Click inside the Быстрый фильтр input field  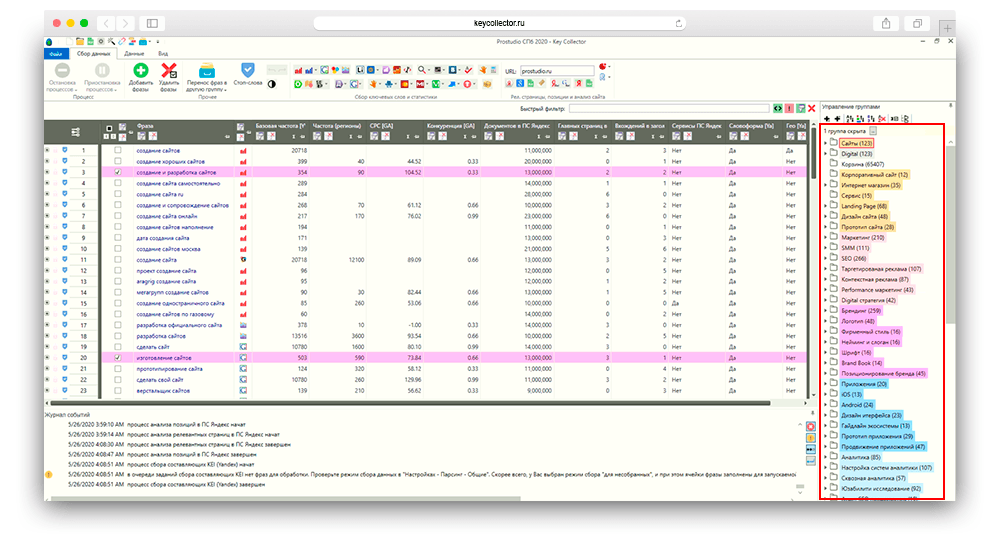669,108
